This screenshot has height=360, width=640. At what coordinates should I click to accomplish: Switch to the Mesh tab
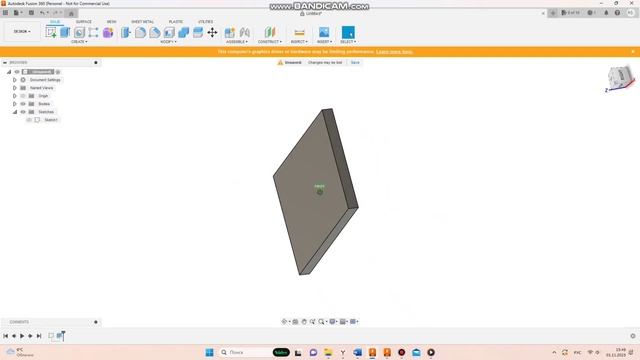111,22
